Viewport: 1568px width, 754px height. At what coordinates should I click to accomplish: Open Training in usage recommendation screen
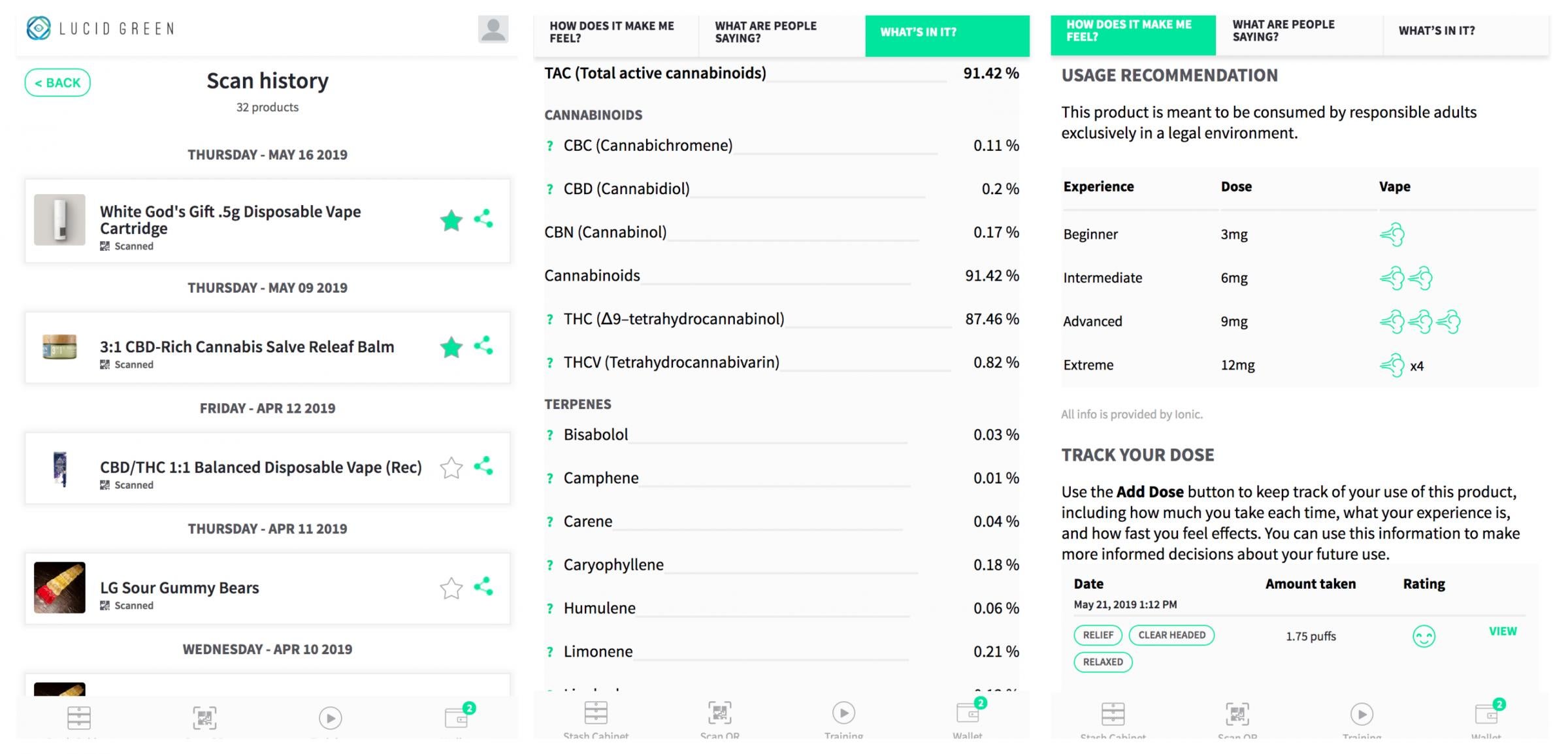pyautogui.click(x=1362, y=720)
